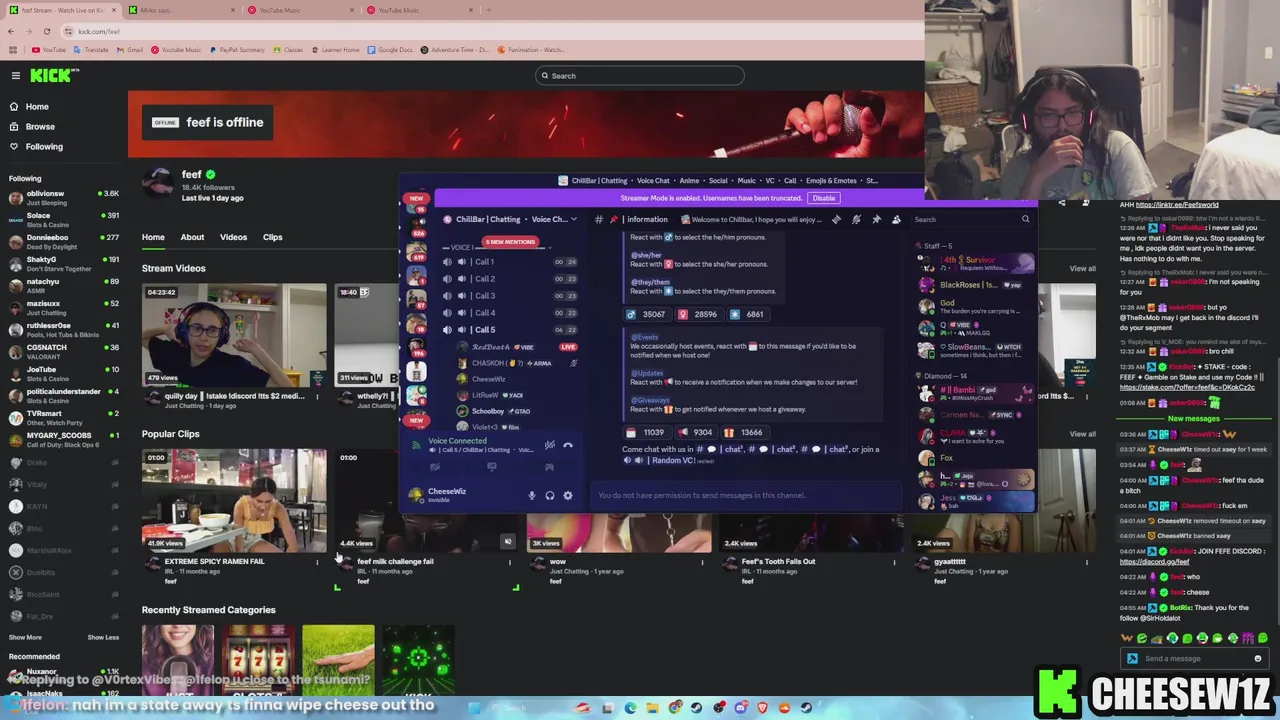Disconnect from Discord voice call

click(567, 445)
